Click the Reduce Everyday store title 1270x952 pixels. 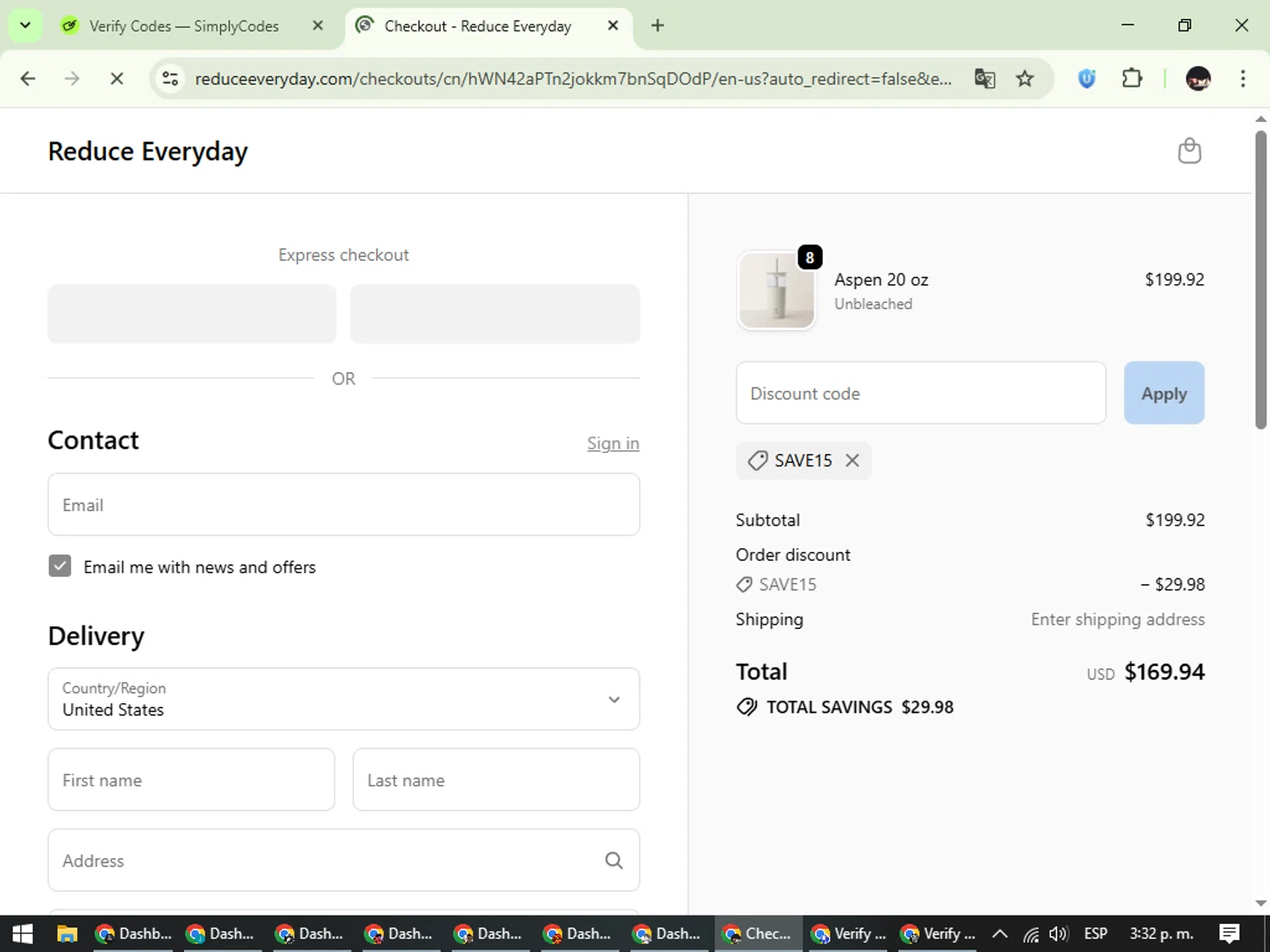[x=148, y=151]
